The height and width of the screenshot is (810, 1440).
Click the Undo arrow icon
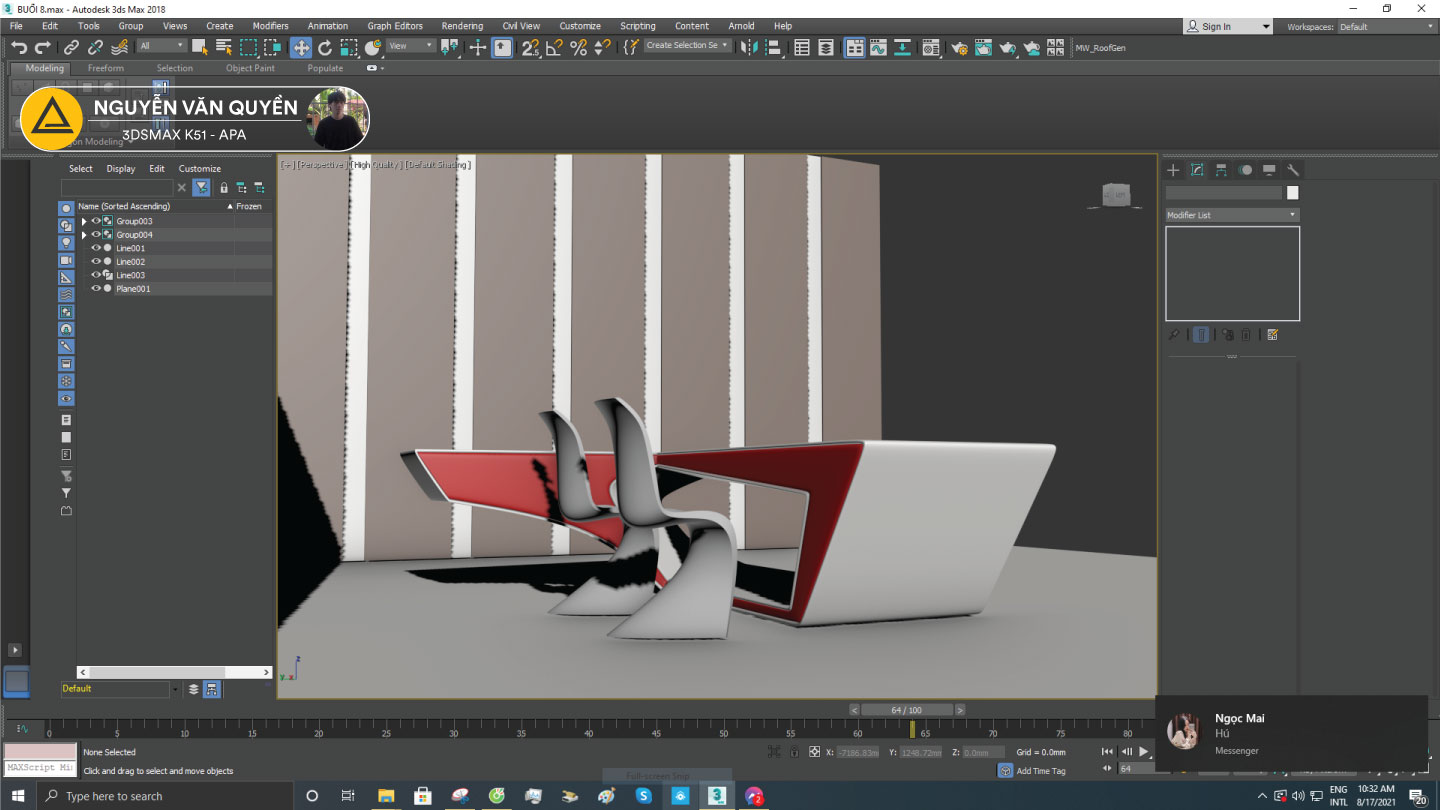(18, 47)
